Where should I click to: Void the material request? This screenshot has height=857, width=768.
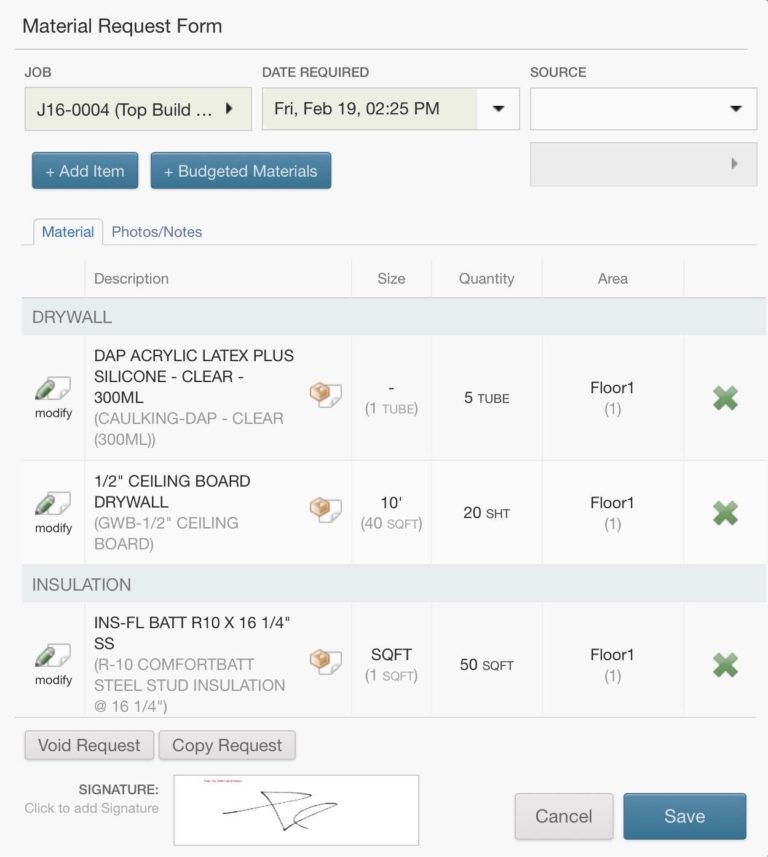pos(88,745)
